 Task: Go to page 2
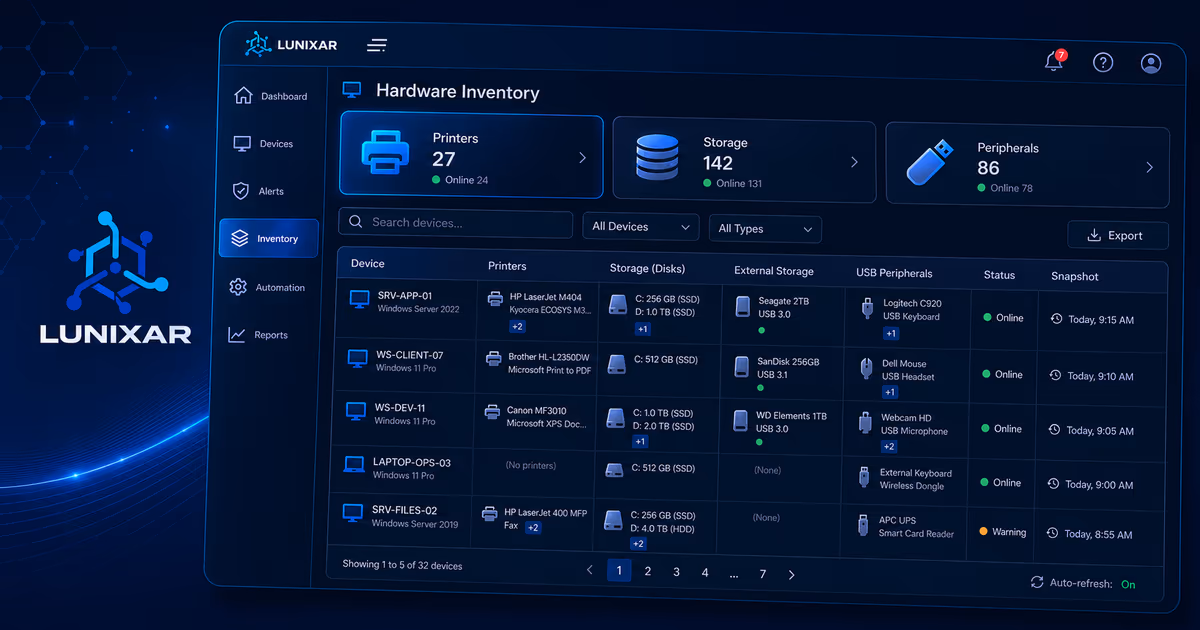[x=648, y=571]
